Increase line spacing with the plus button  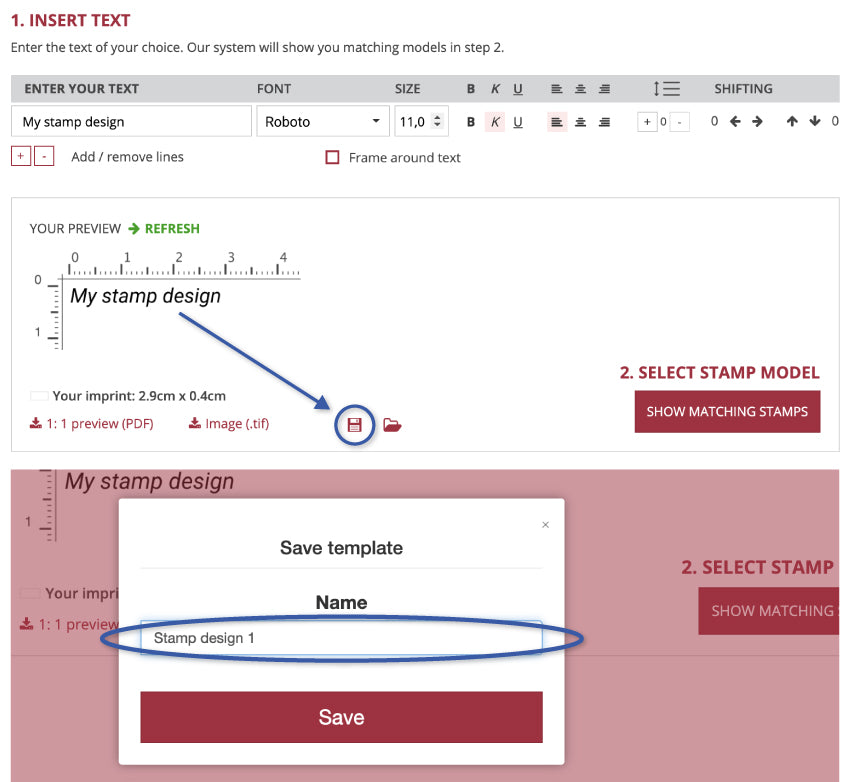click(647, 122)
